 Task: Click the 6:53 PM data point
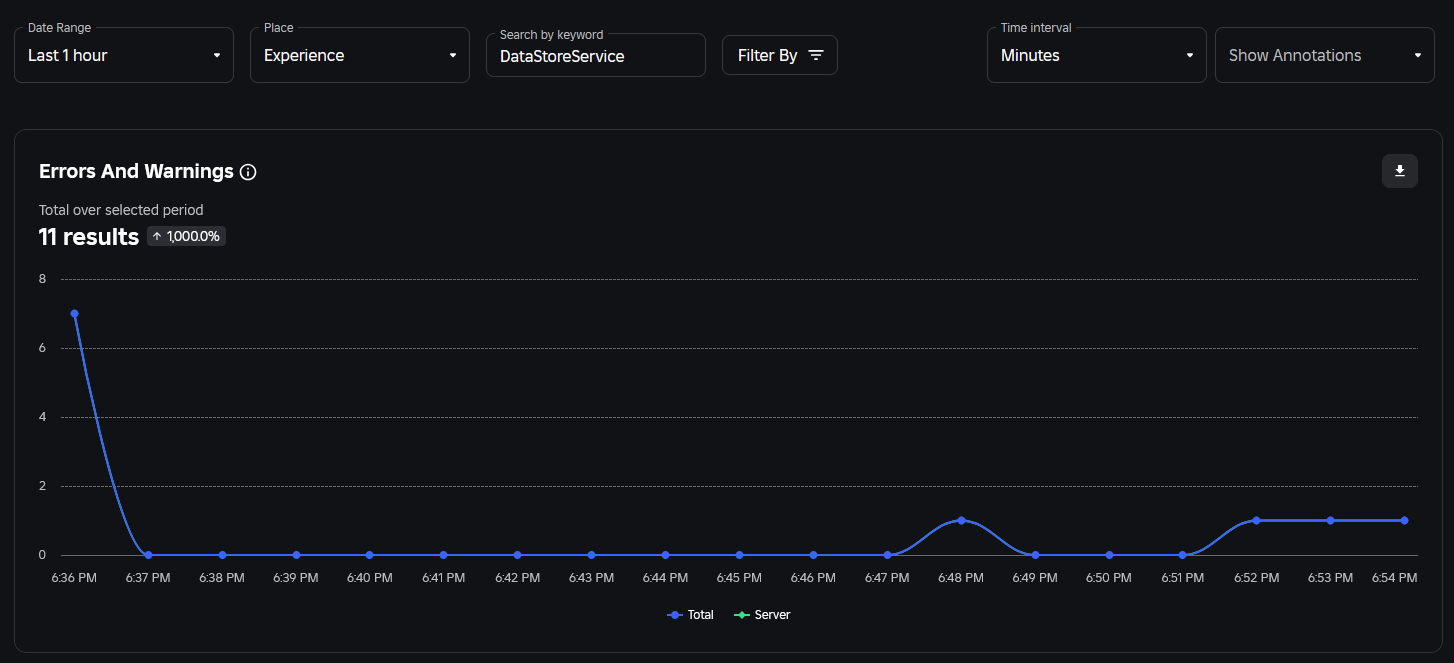click(x=1330, y=520)
